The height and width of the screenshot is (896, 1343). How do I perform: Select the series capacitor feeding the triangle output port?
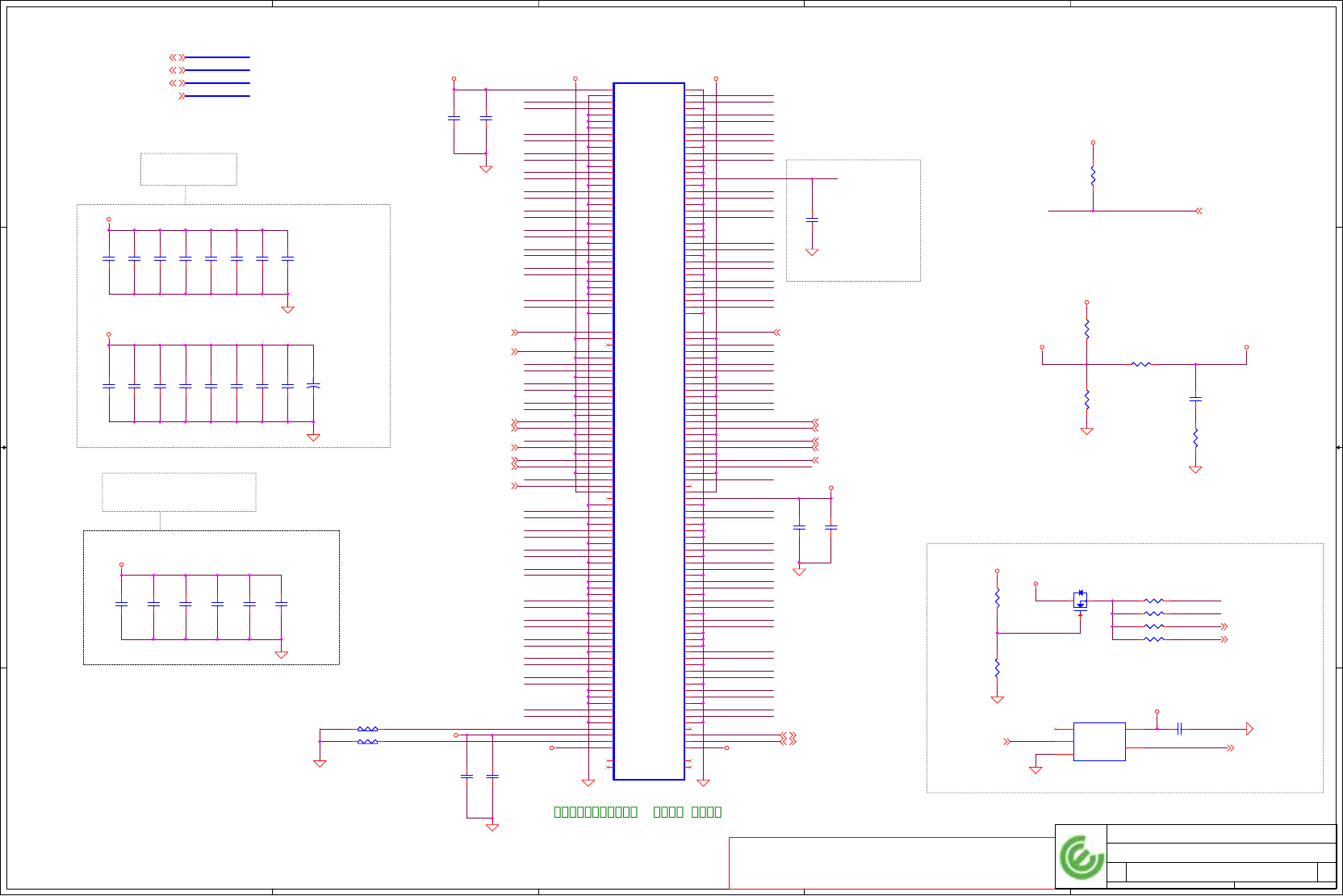click(x=1179, y=729)
